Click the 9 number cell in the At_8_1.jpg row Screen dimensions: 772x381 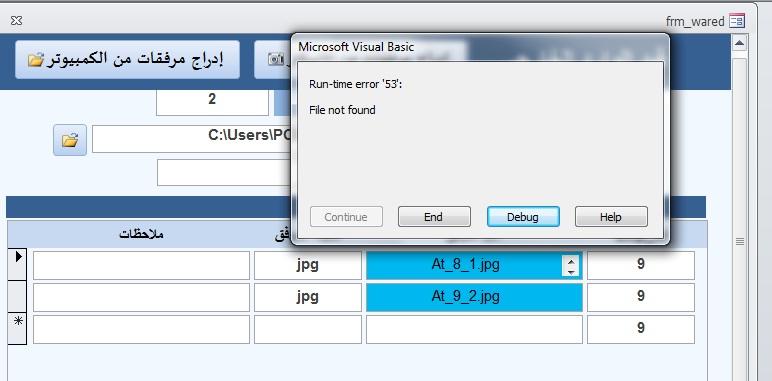pyautogui.click(x=641, y=265)
